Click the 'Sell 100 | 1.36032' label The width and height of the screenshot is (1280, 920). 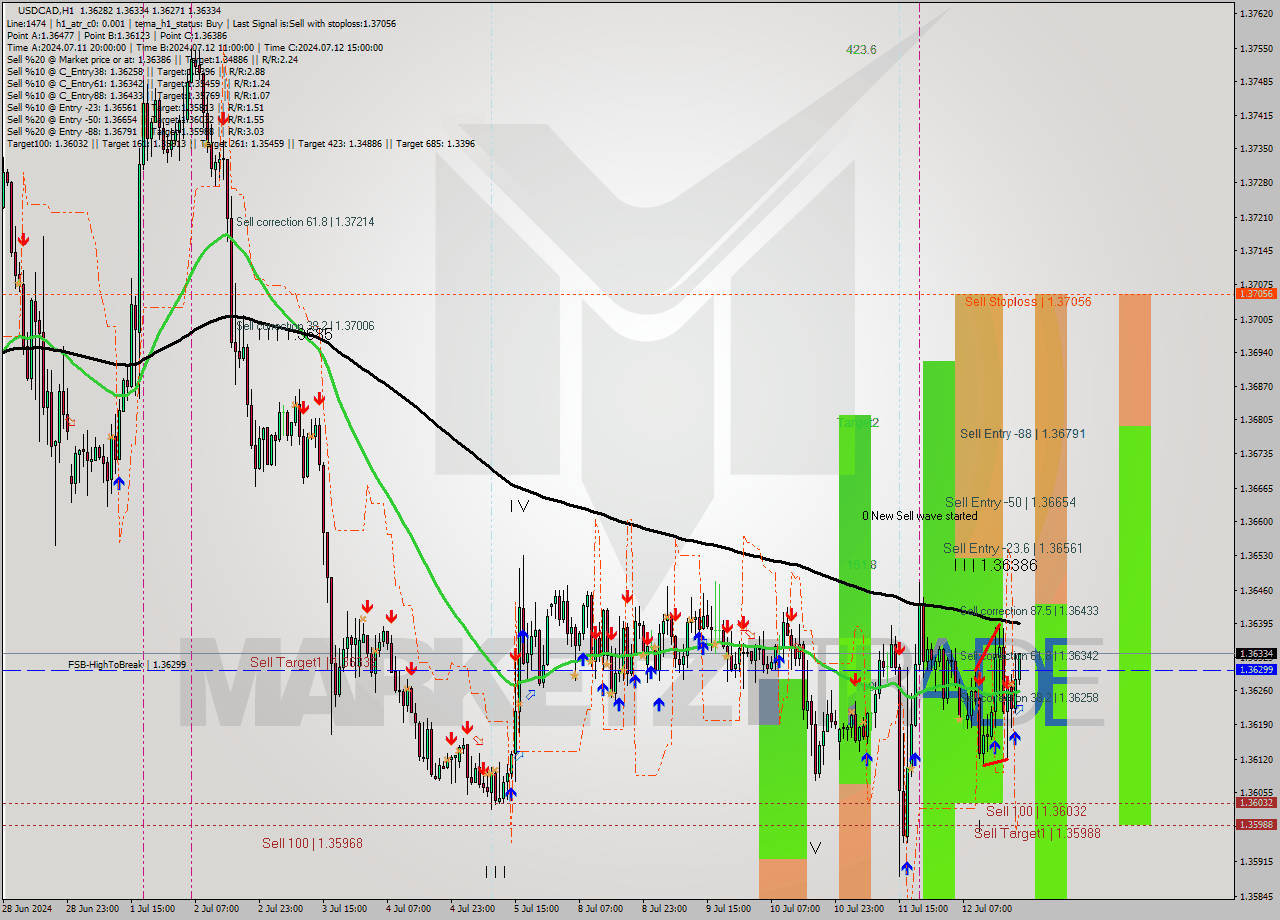point(1036,811)
